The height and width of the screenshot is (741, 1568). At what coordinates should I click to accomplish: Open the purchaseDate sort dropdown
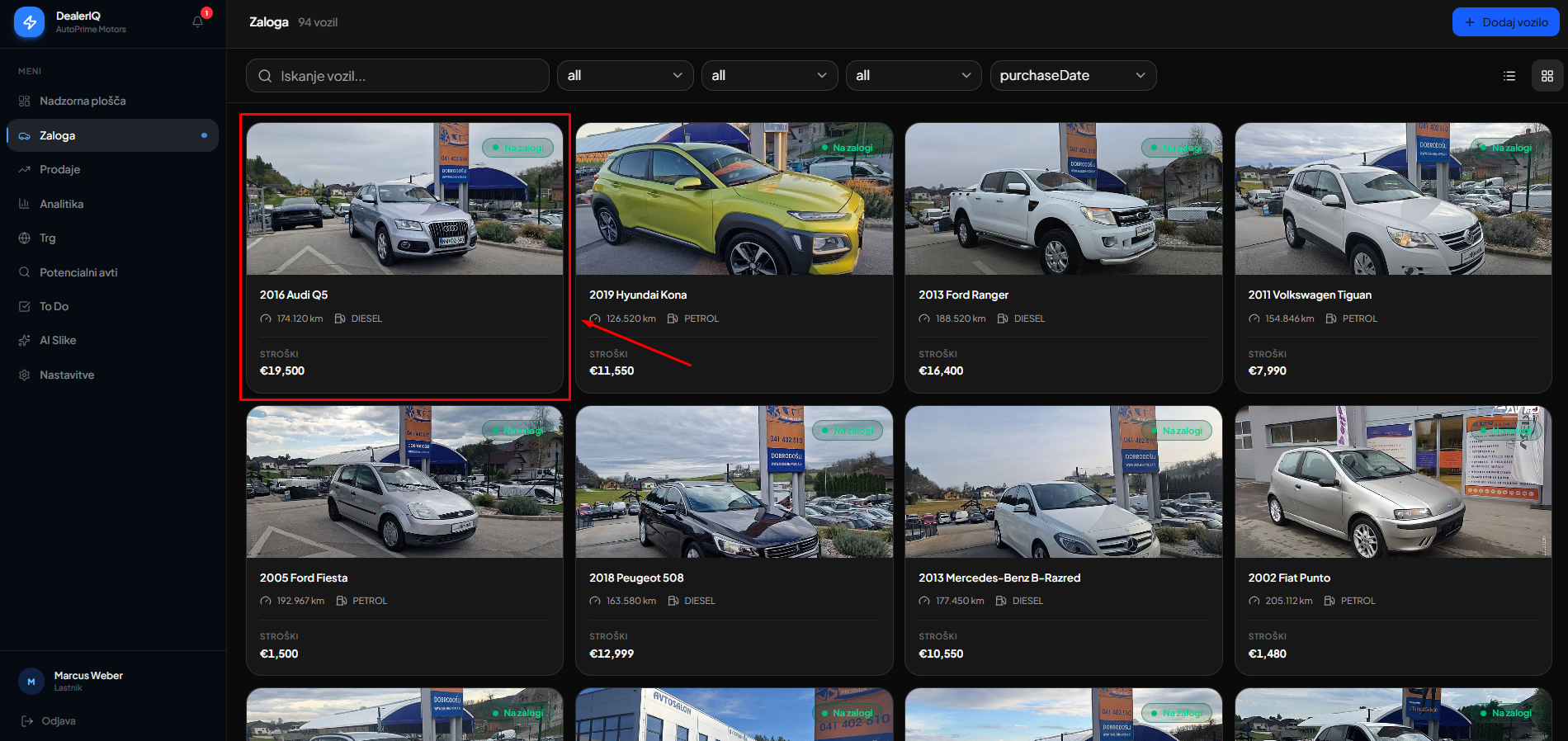click(x=1073, y=76)
